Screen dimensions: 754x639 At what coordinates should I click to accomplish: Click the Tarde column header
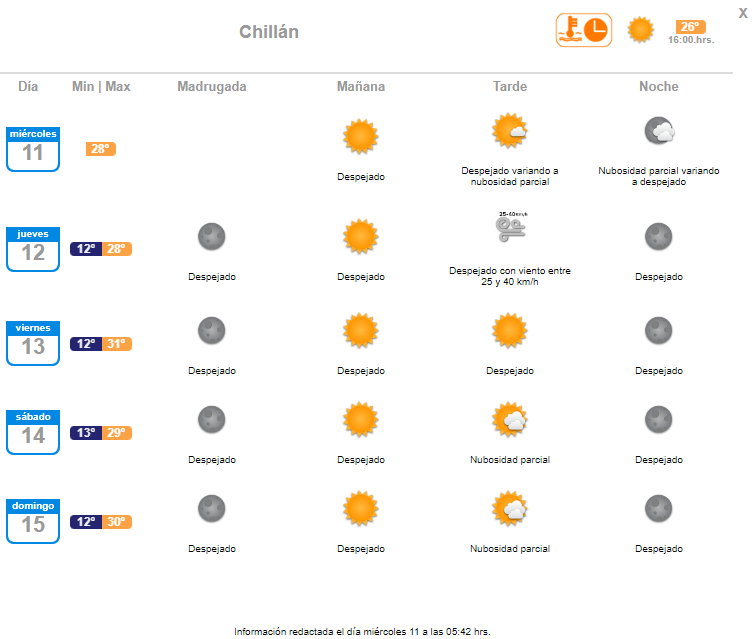(x=510, y=87)
